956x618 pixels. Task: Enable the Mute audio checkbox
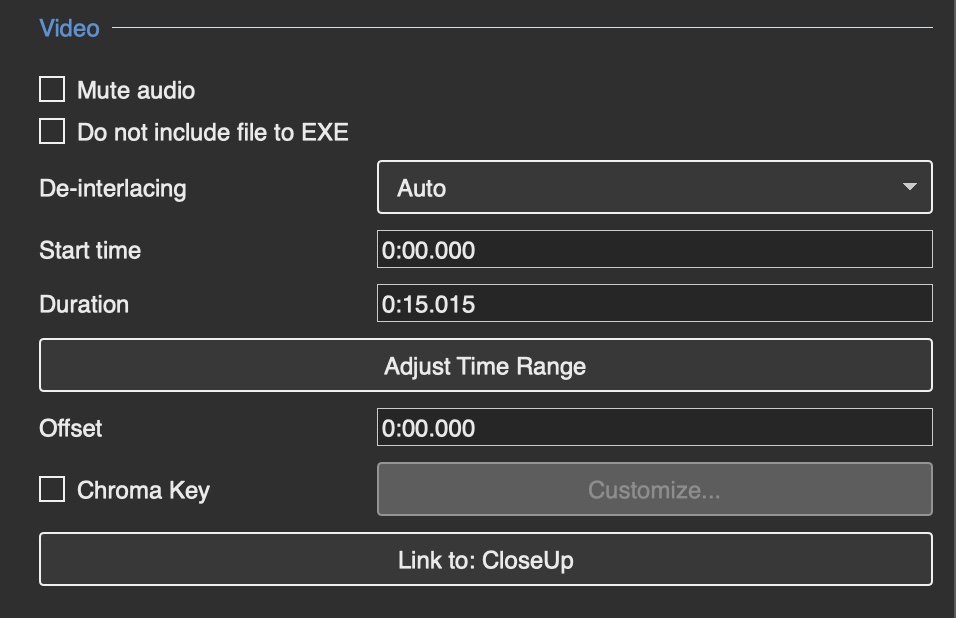coord(52,90)
